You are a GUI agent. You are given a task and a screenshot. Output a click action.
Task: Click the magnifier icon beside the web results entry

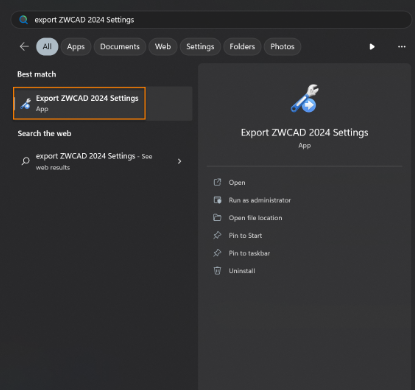tap(26, 161)
